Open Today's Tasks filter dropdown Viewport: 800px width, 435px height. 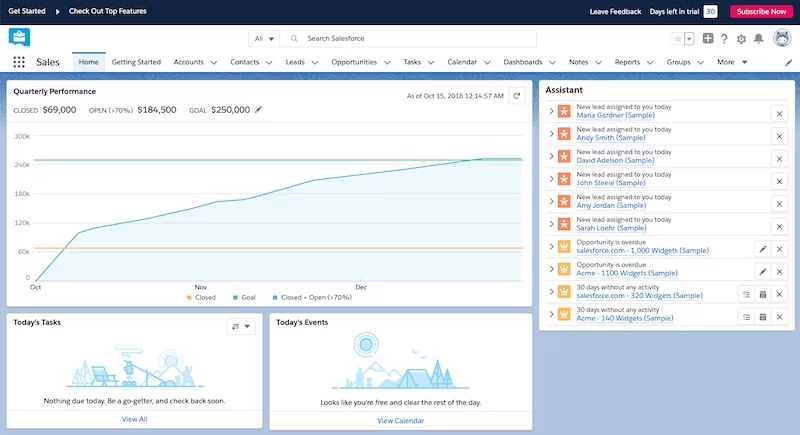point(241,326)
